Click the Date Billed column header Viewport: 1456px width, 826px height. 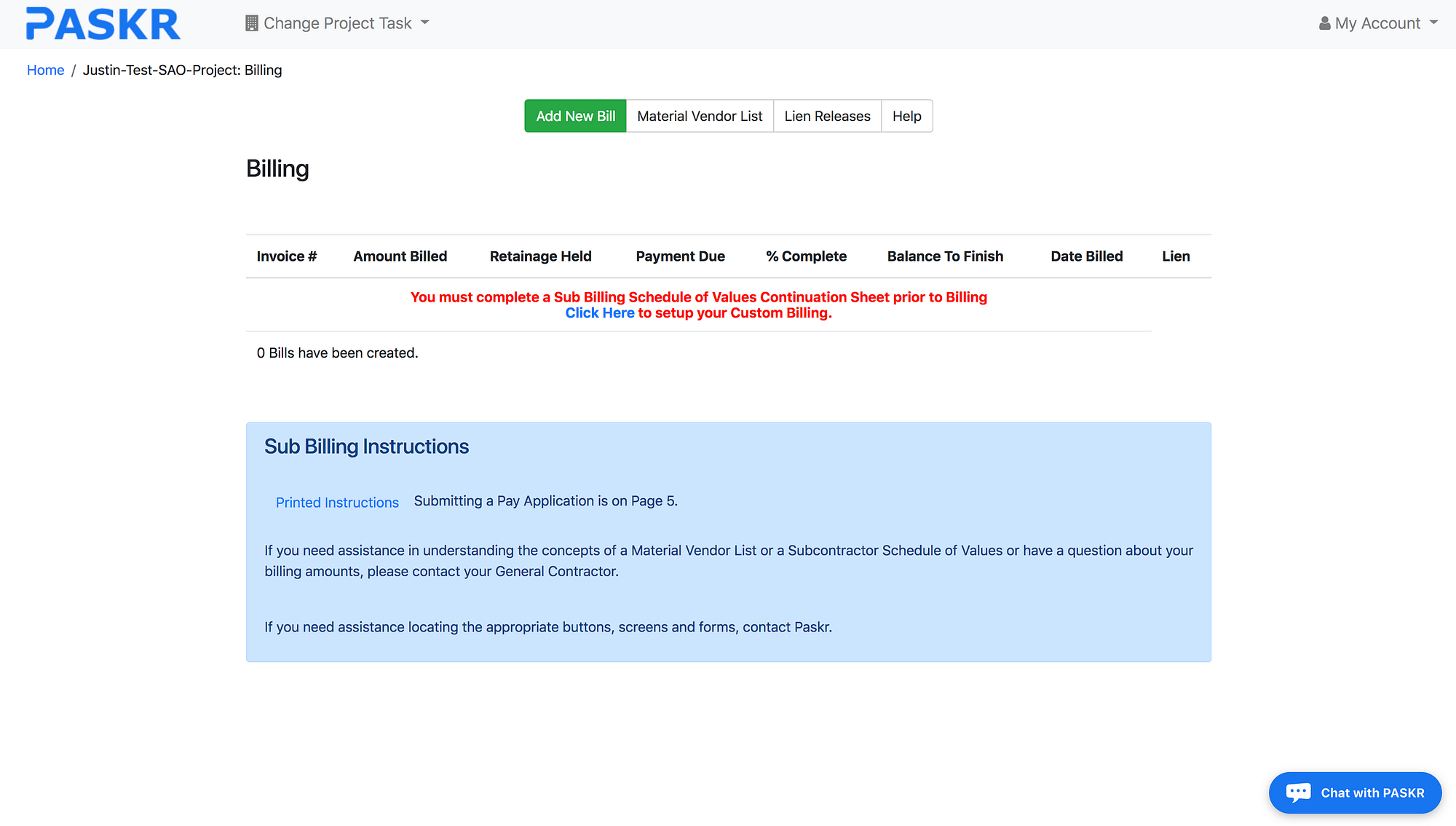[x=1086, y=256]
